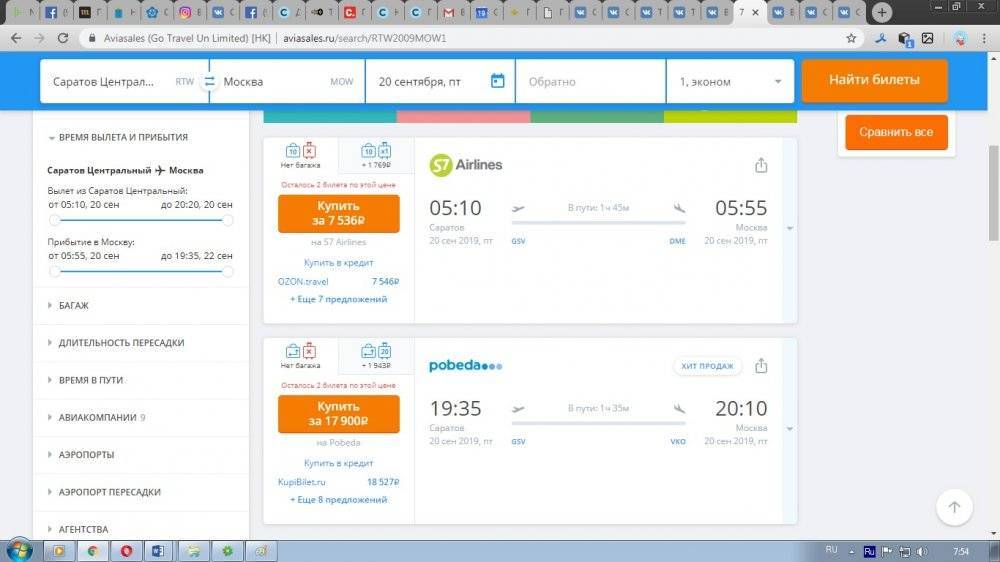Open Купить в кредит under S7 ticket

point(339,263)
